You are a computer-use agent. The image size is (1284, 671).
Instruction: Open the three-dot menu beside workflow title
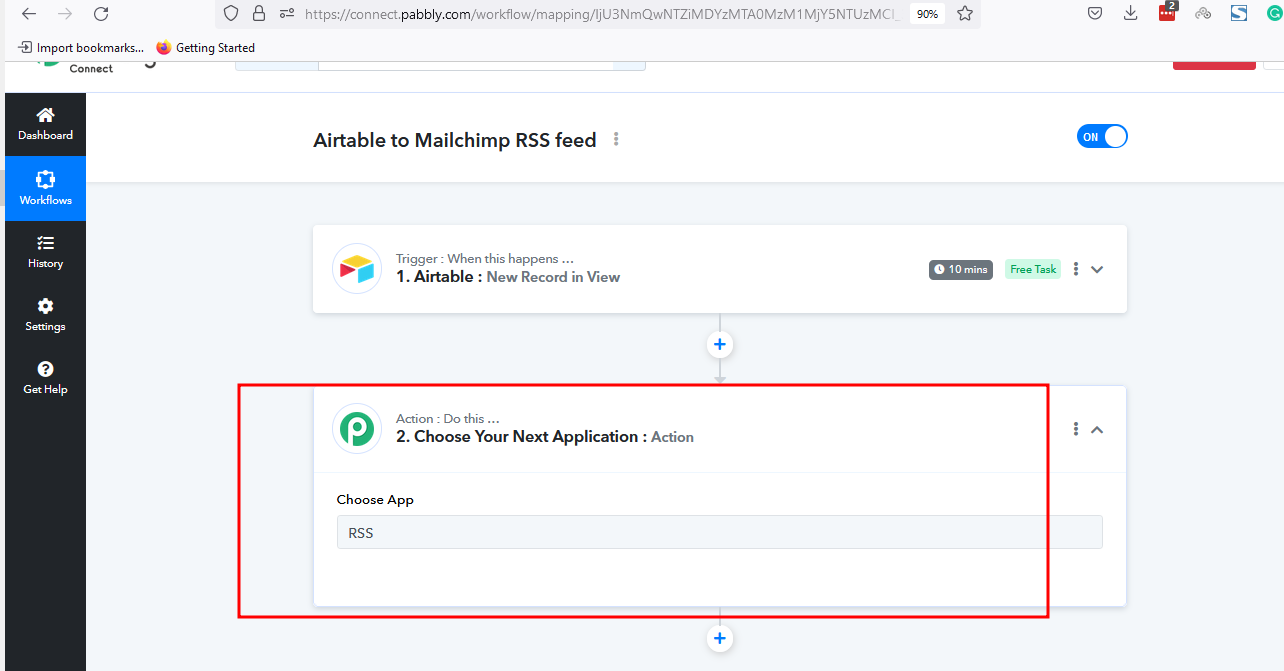[616, 139]
